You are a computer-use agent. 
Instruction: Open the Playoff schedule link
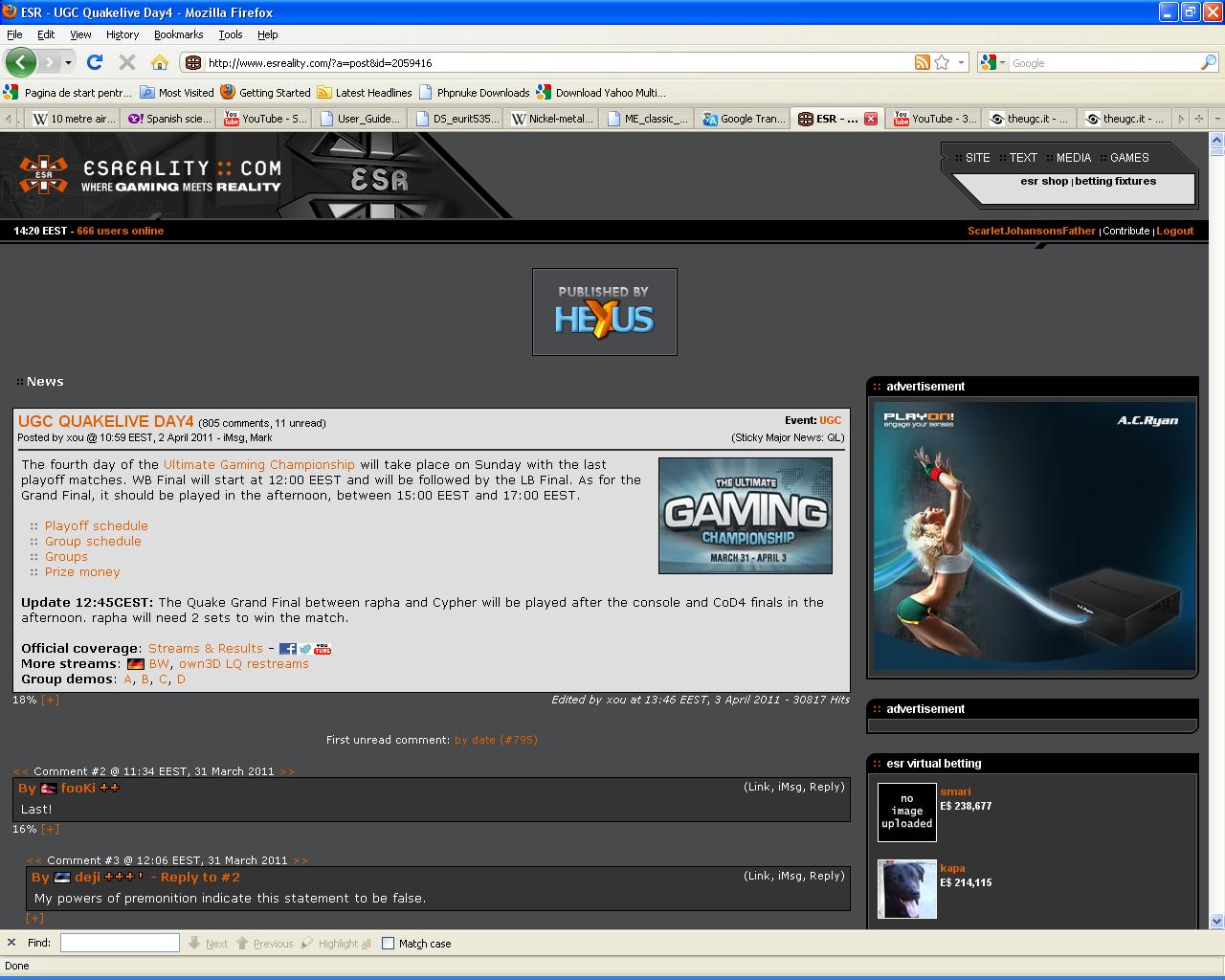(96, 525)
